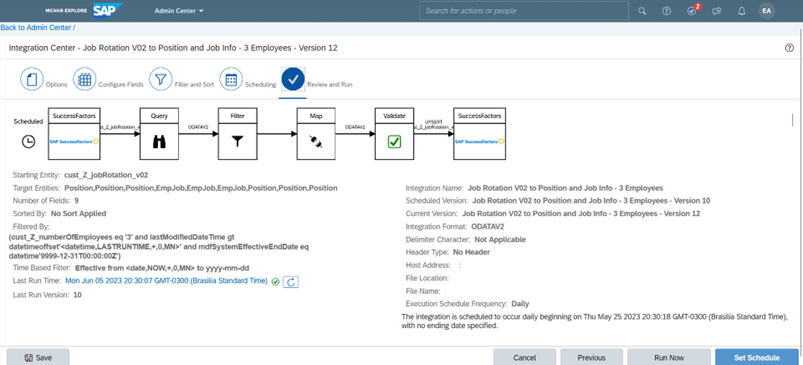Go to the Filter and Sort step icon
The image size is (803, 365).
161,80
